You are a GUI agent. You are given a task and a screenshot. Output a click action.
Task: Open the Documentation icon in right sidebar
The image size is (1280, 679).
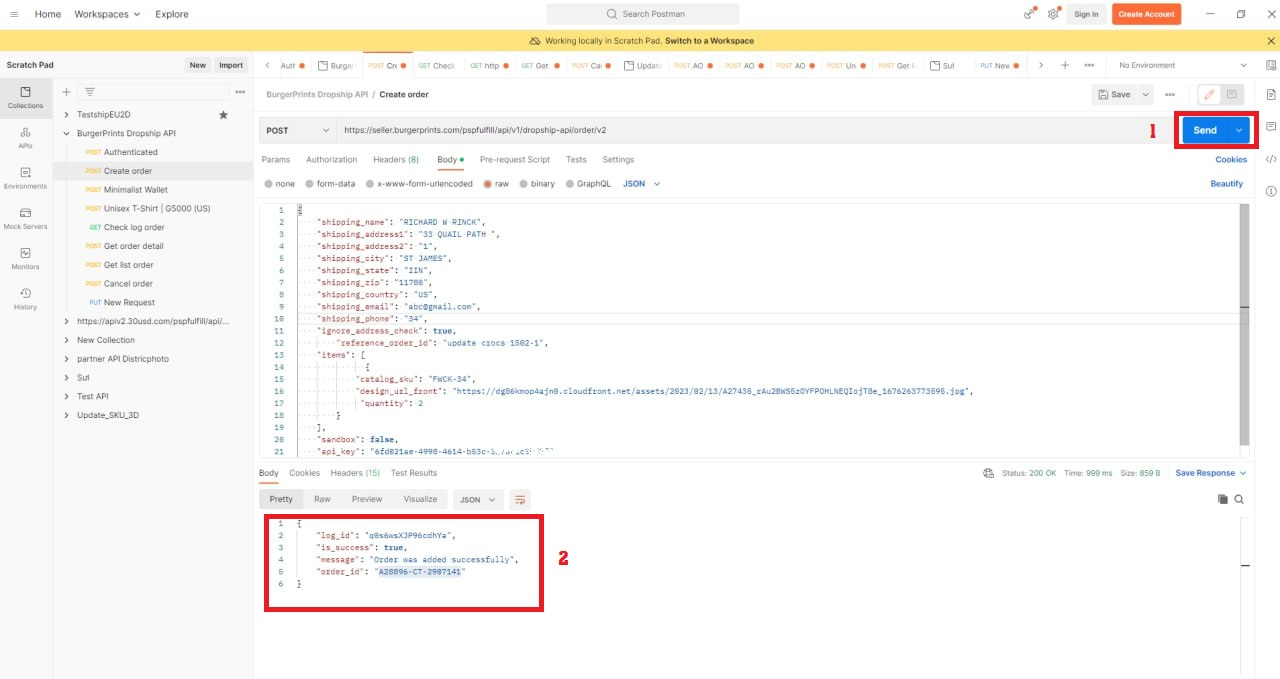[x=1271, y=94]
